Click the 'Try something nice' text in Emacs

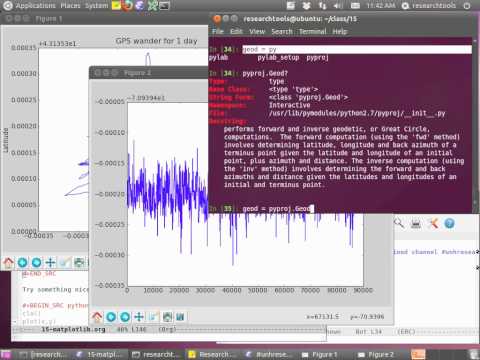click(x=55, y=289)
